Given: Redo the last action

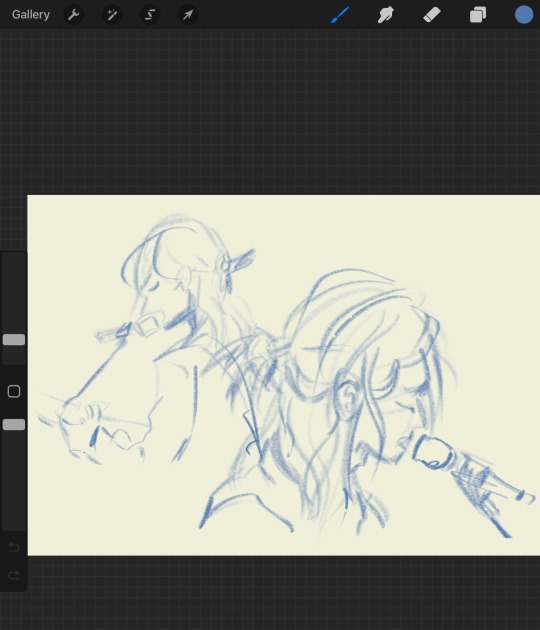Looking at the screenshot, I should (x=14, y=575).
